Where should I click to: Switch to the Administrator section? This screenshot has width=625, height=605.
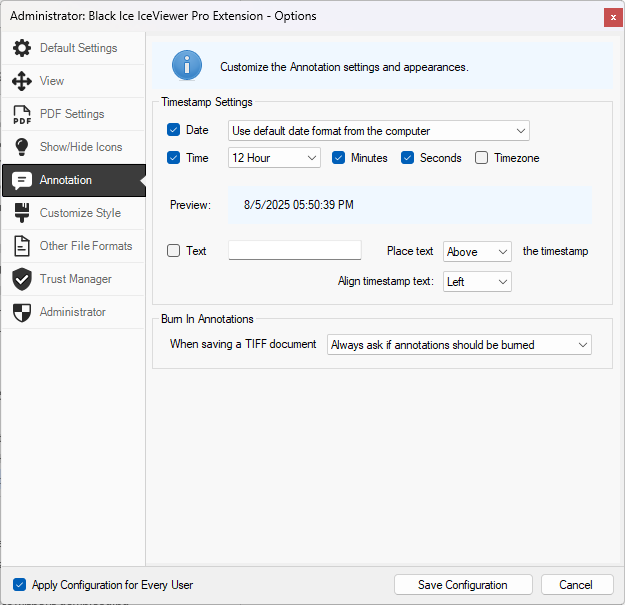(x=73, y=312)
